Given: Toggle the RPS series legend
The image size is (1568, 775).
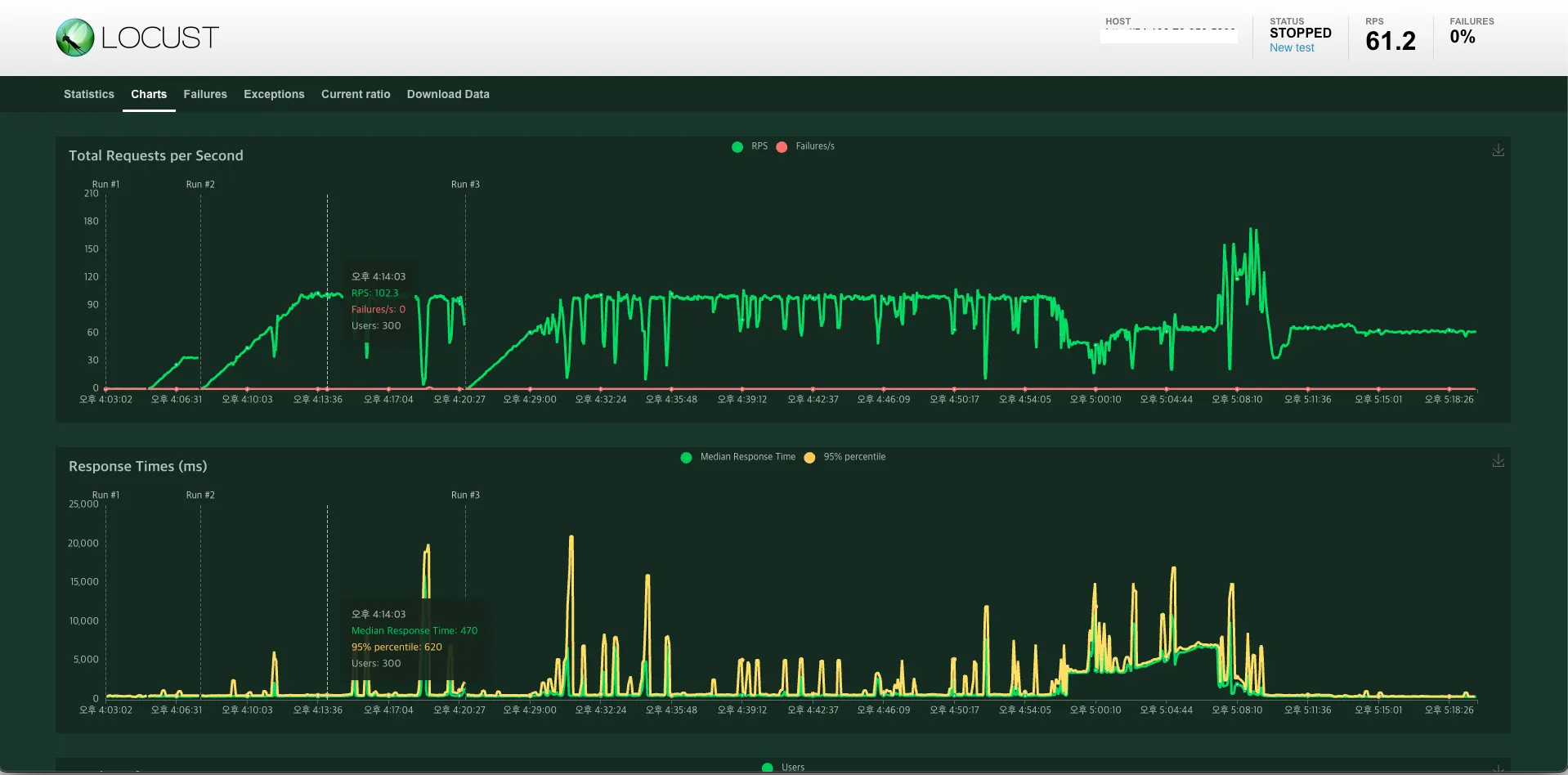Looking at the screenshot, I should (750, 146).
